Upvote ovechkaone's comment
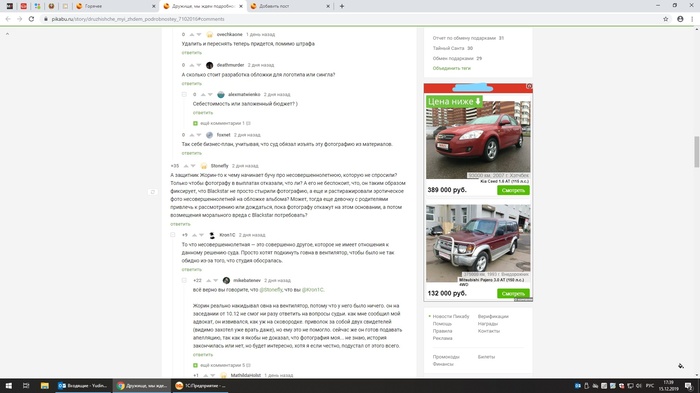This screenshot has width=700, height=393. 192,34
